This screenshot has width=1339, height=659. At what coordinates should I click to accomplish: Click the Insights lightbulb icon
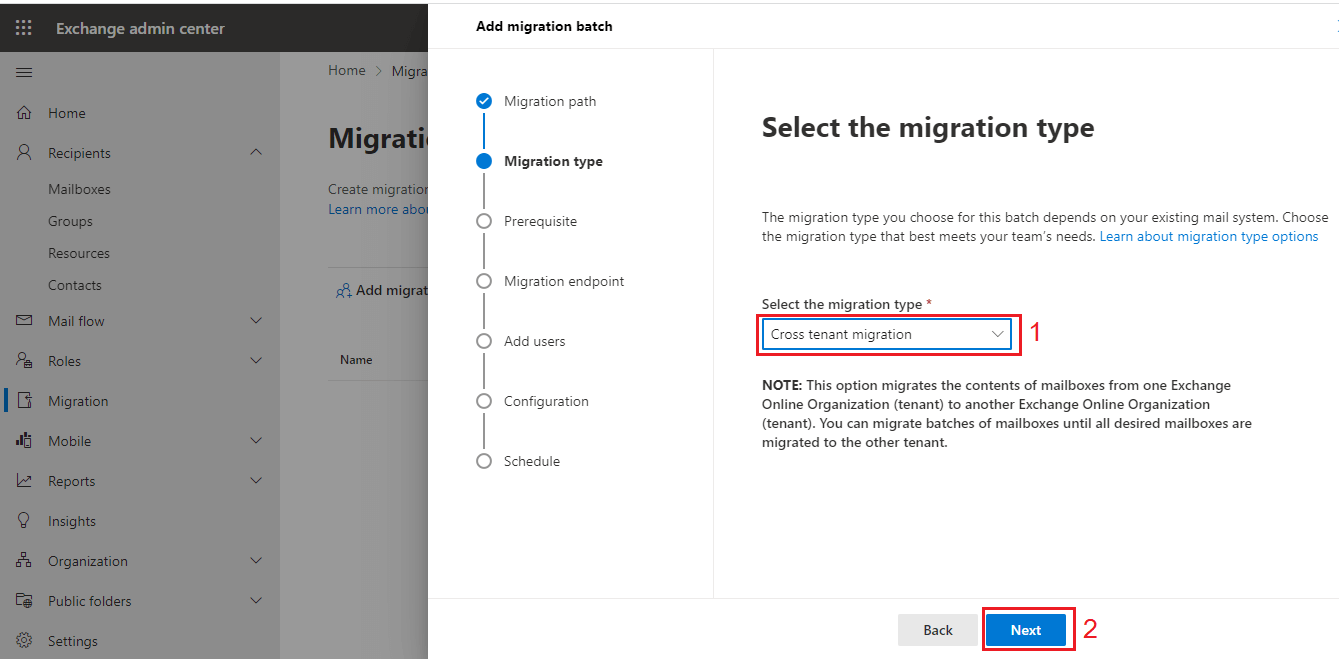tap(25, 521)
